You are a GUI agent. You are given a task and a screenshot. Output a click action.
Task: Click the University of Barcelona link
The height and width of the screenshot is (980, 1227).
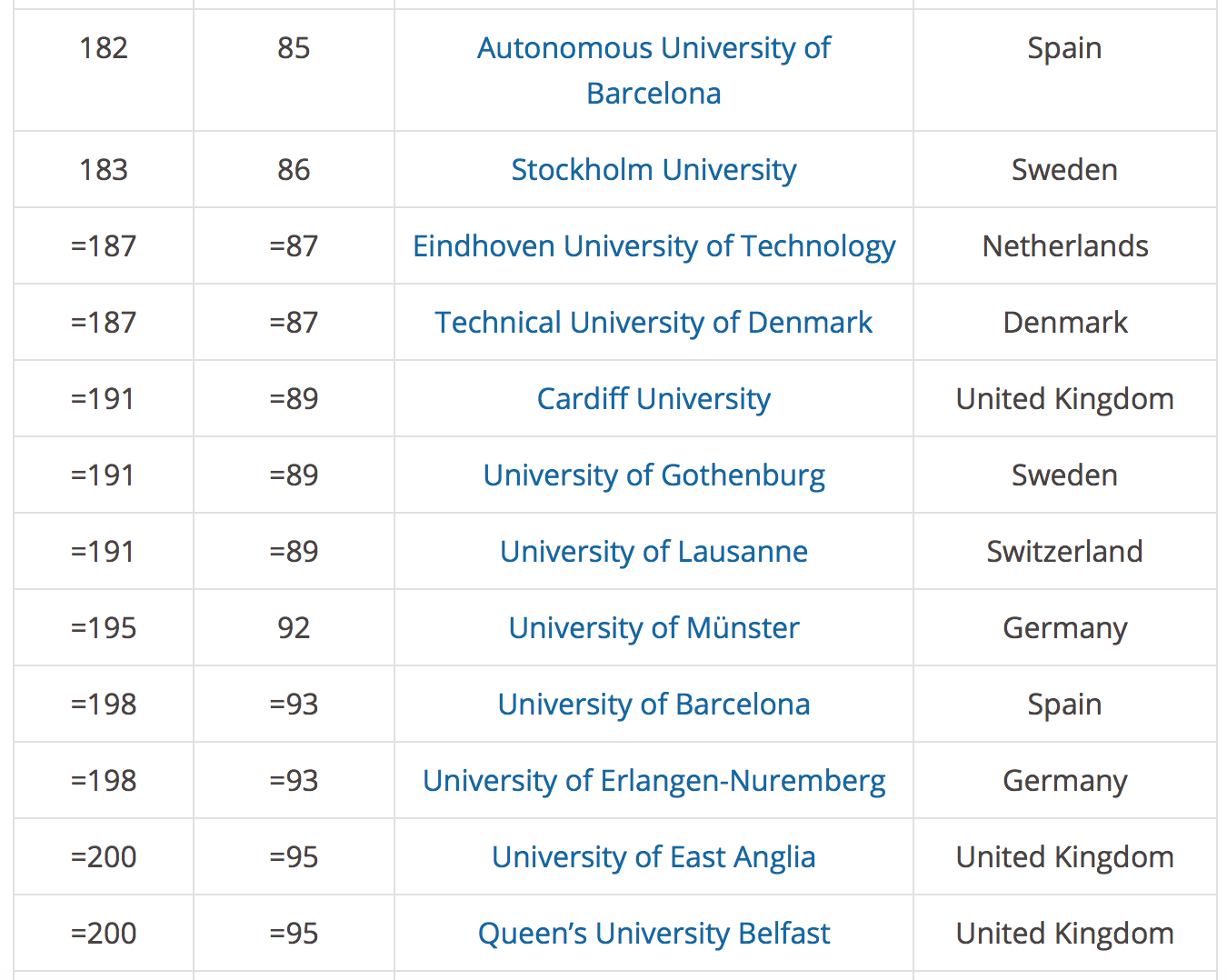pos(653,705)
